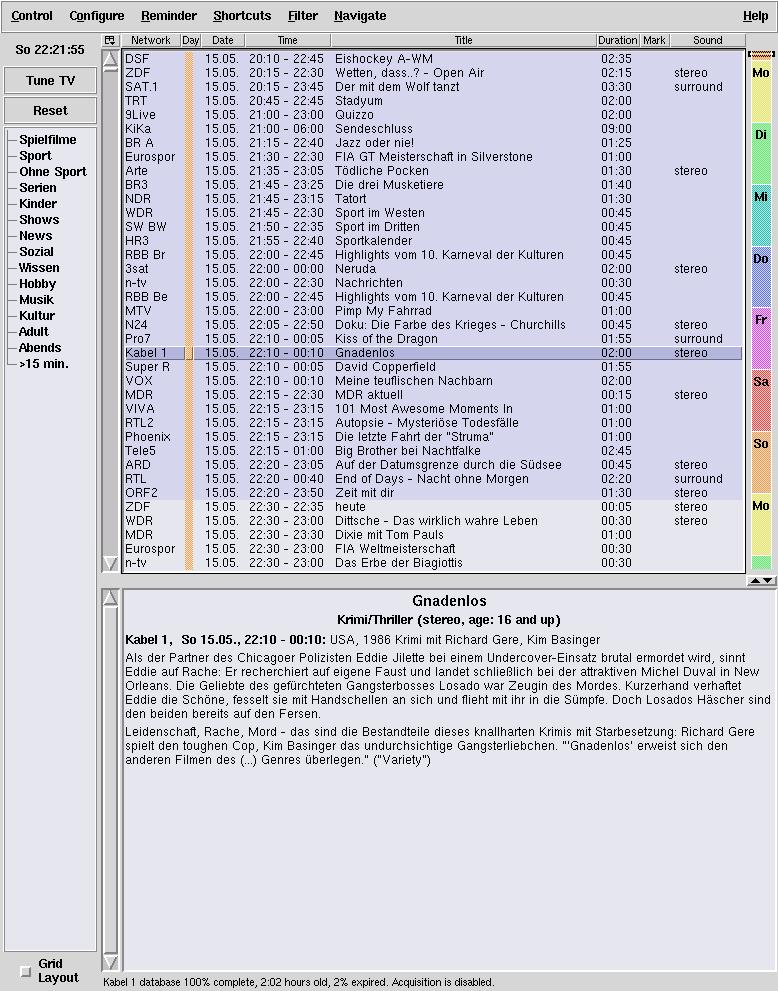This screenshot has width=778, height=991.
Task: Toggle the Ohne Sport filter shortcut
Action: pyautogui.click(x=52, y=172)
